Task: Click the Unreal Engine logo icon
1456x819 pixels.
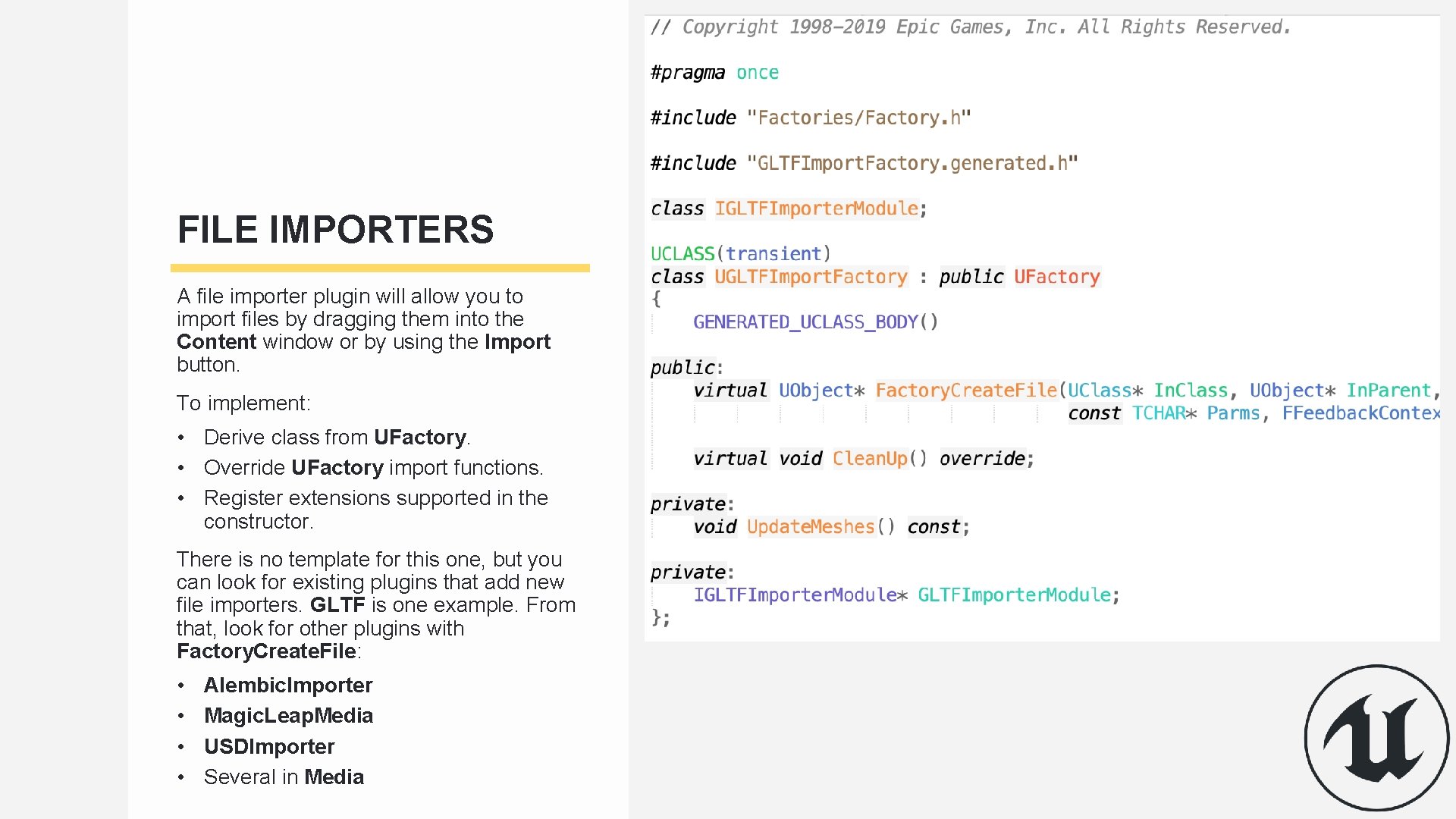Action: [1376, 738]
